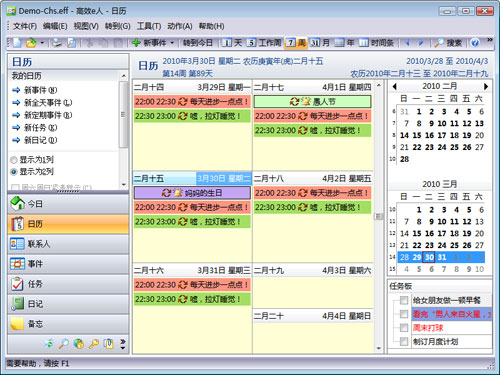
Task: Go to previous month in mini calendar
Action: [x=395, y=86]
